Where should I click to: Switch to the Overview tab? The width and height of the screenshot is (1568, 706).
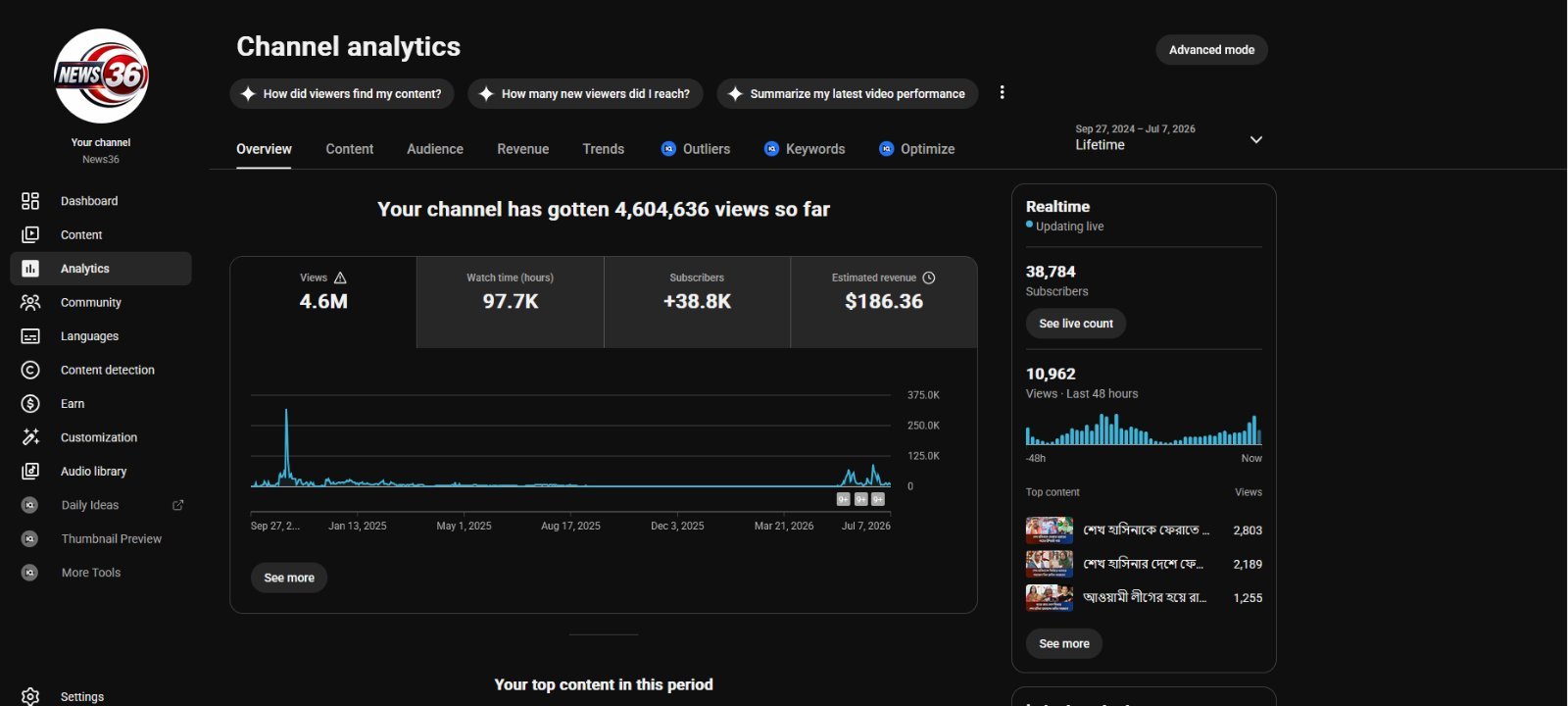tap(264, 149)
